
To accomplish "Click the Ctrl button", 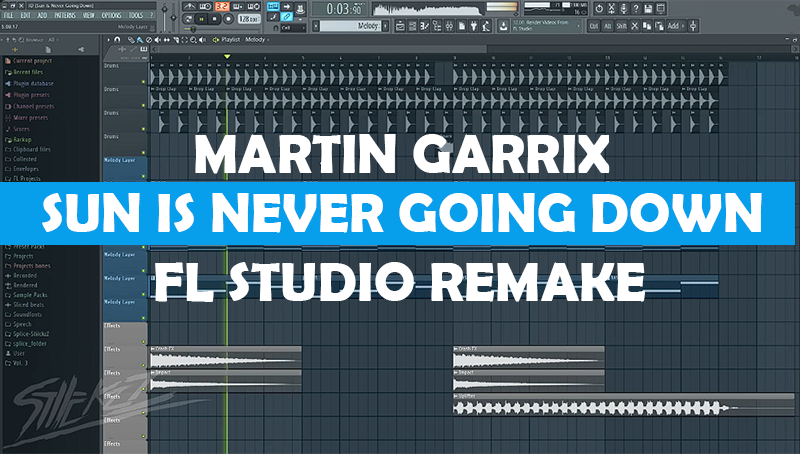I will click(x=593, y=26).
